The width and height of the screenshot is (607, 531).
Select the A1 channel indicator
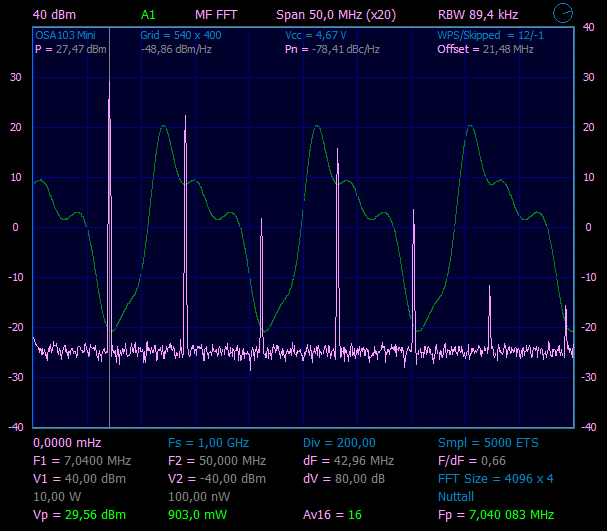click(148, 15)
